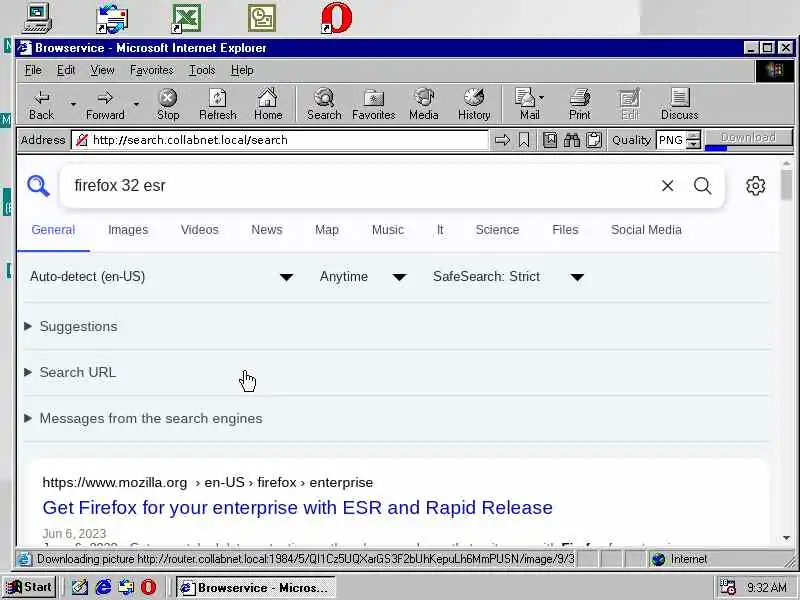Screen dimensions: 800x600
Task: Open the Mail button dropdown arrow
Action: click(542, 97)
